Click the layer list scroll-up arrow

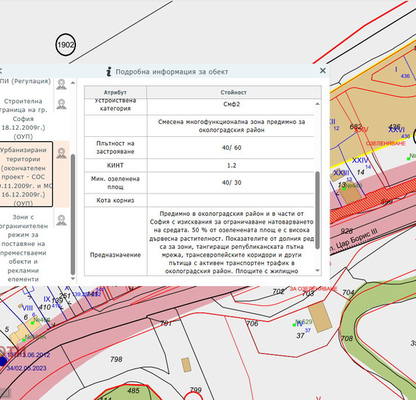pos(73,82)
